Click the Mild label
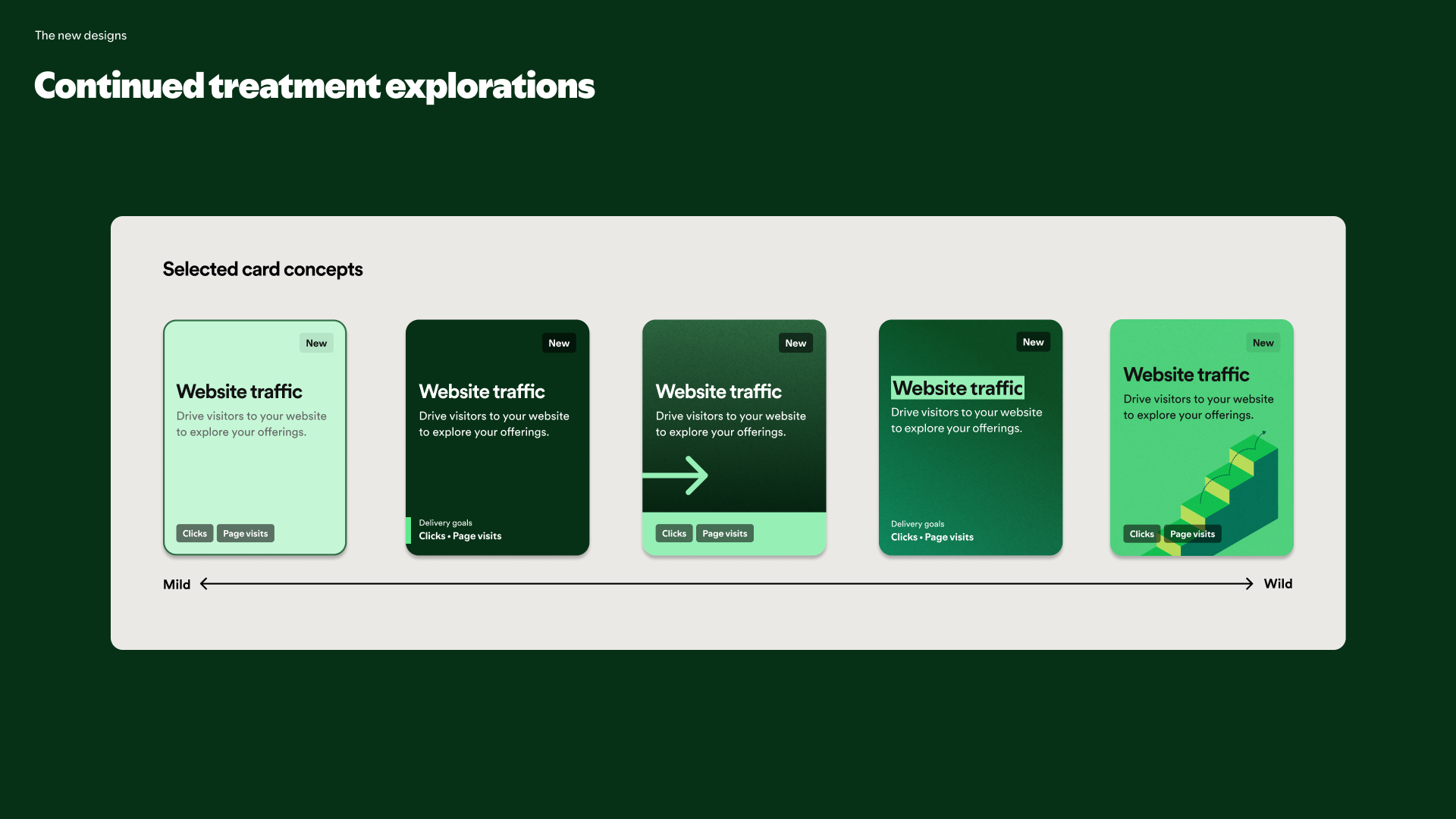This screenshot has height=819, width=1456. coord(177,584)
